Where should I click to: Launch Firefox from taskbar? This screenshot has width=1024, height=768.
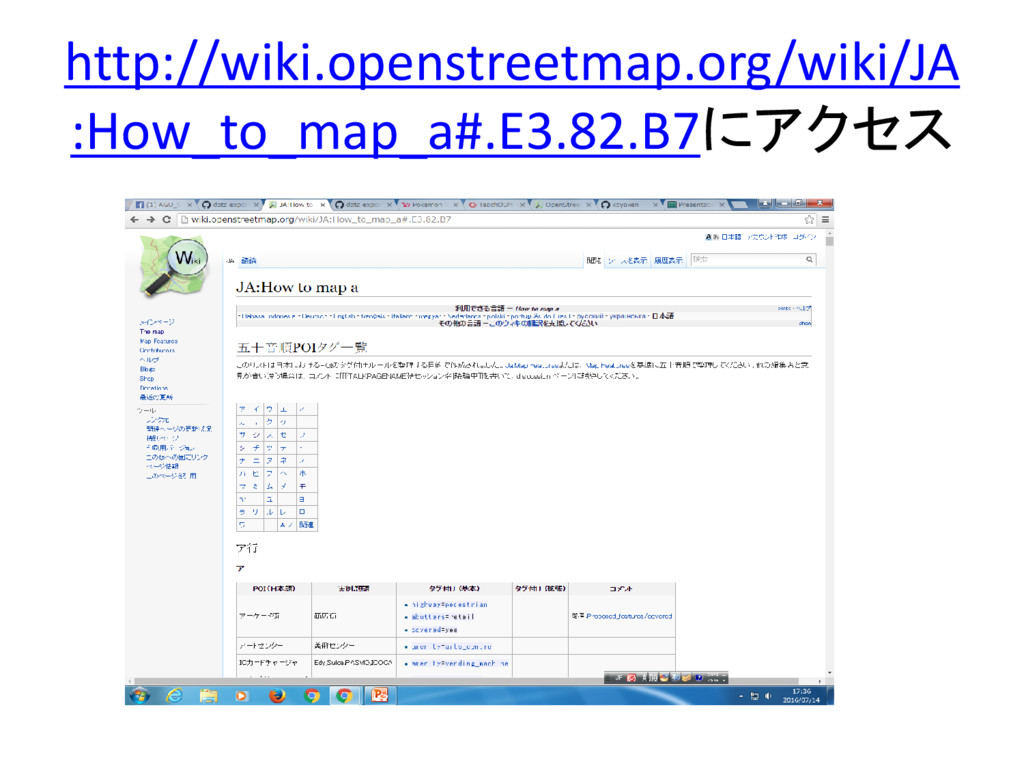pos(277,696)
